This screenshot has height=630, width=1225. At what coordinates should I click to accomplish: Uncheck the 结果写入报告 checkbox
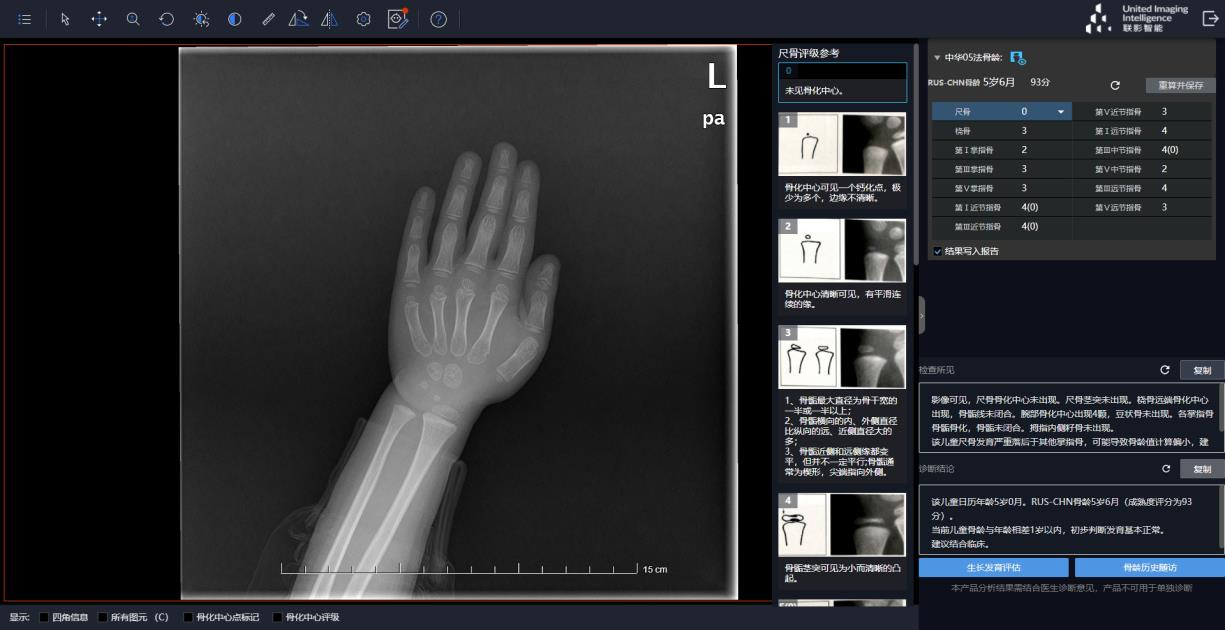tap(937, 251)
